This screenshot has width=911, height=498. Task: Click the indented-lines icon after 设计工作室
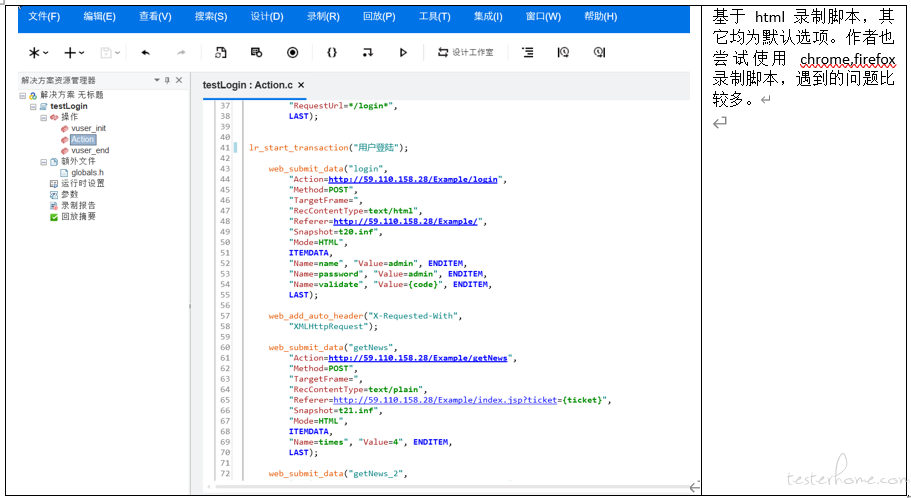(527, 52)
